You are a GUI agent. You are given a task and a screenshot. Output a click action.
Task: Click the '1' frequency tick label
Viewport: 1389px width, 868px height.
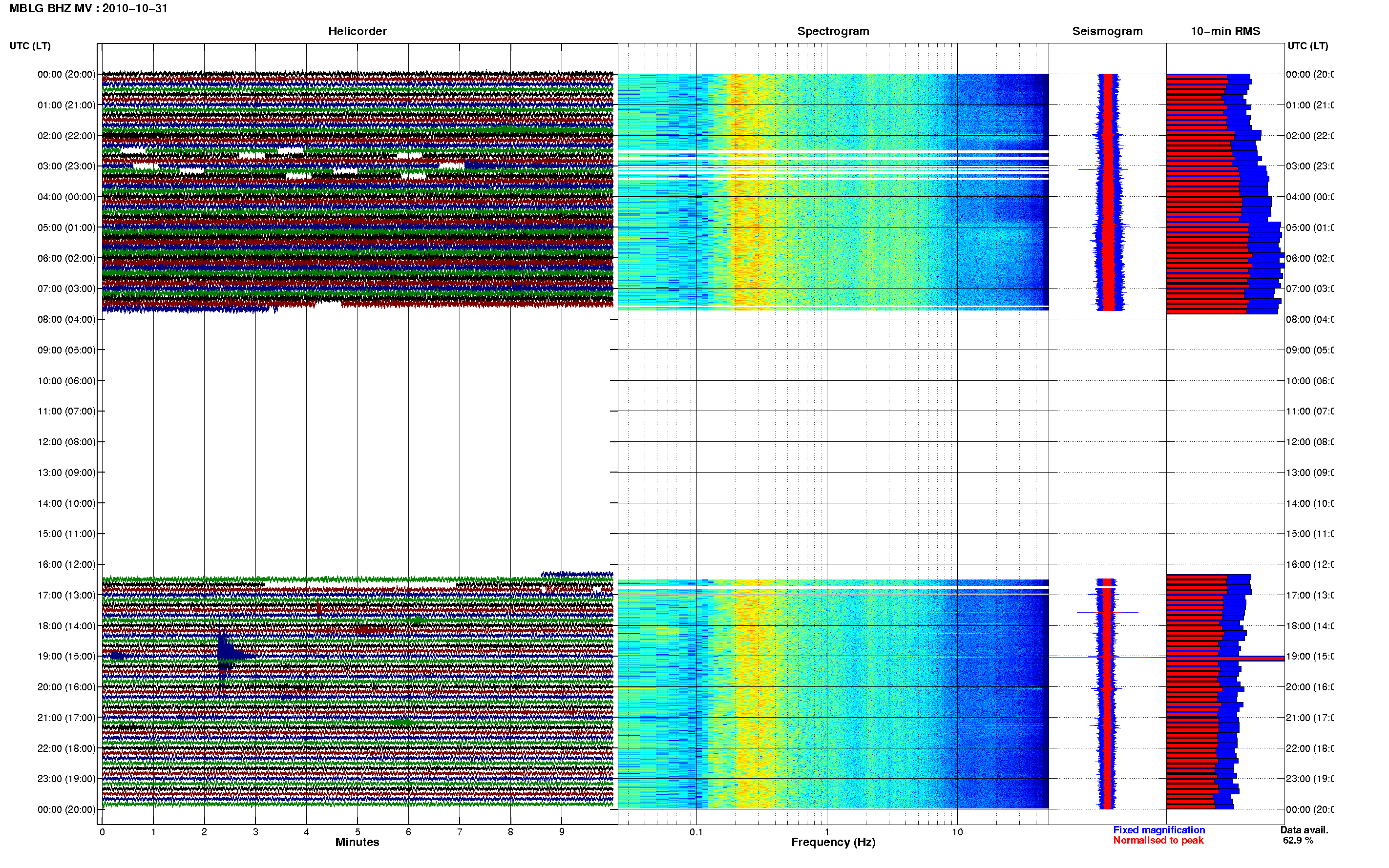point(827,832)
